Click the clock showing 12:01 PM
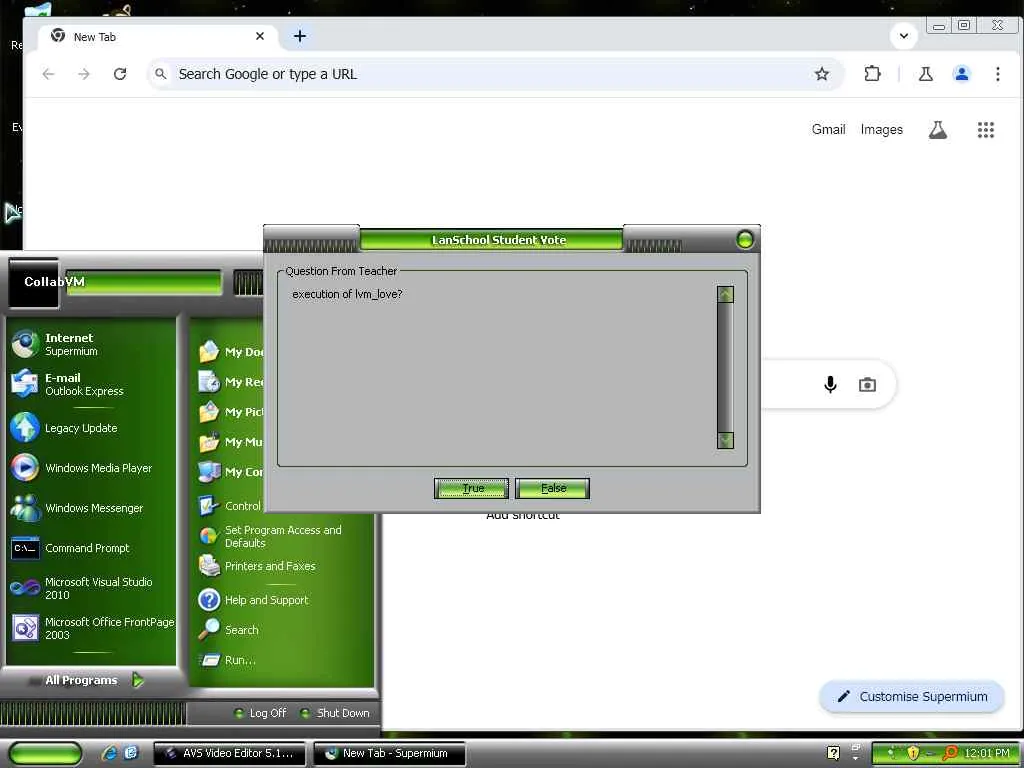Viewport: 1024px width, 768px height. click(x=987, y=753)
